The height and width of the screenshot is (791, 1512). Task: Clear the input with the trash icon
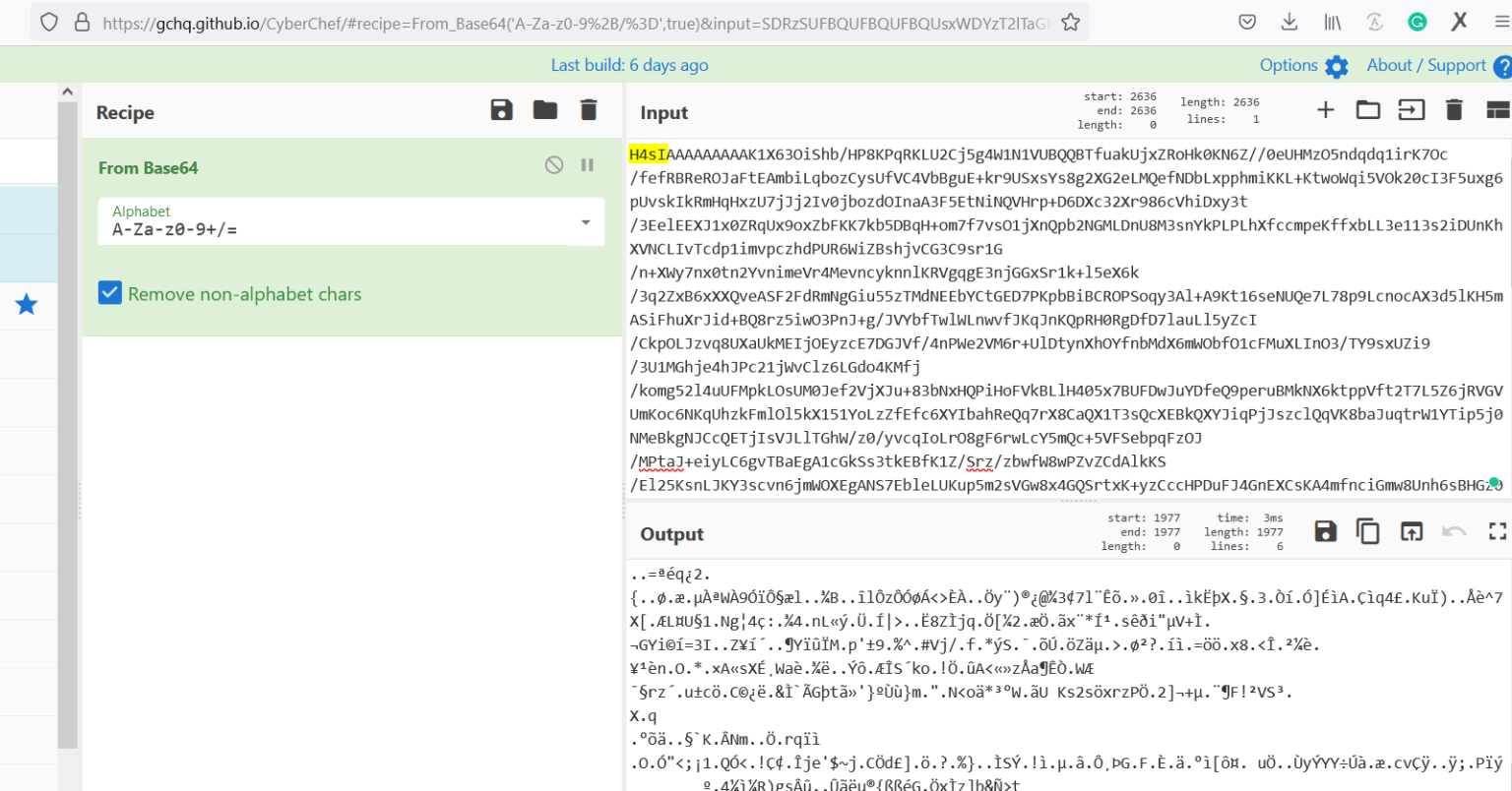1455,109
